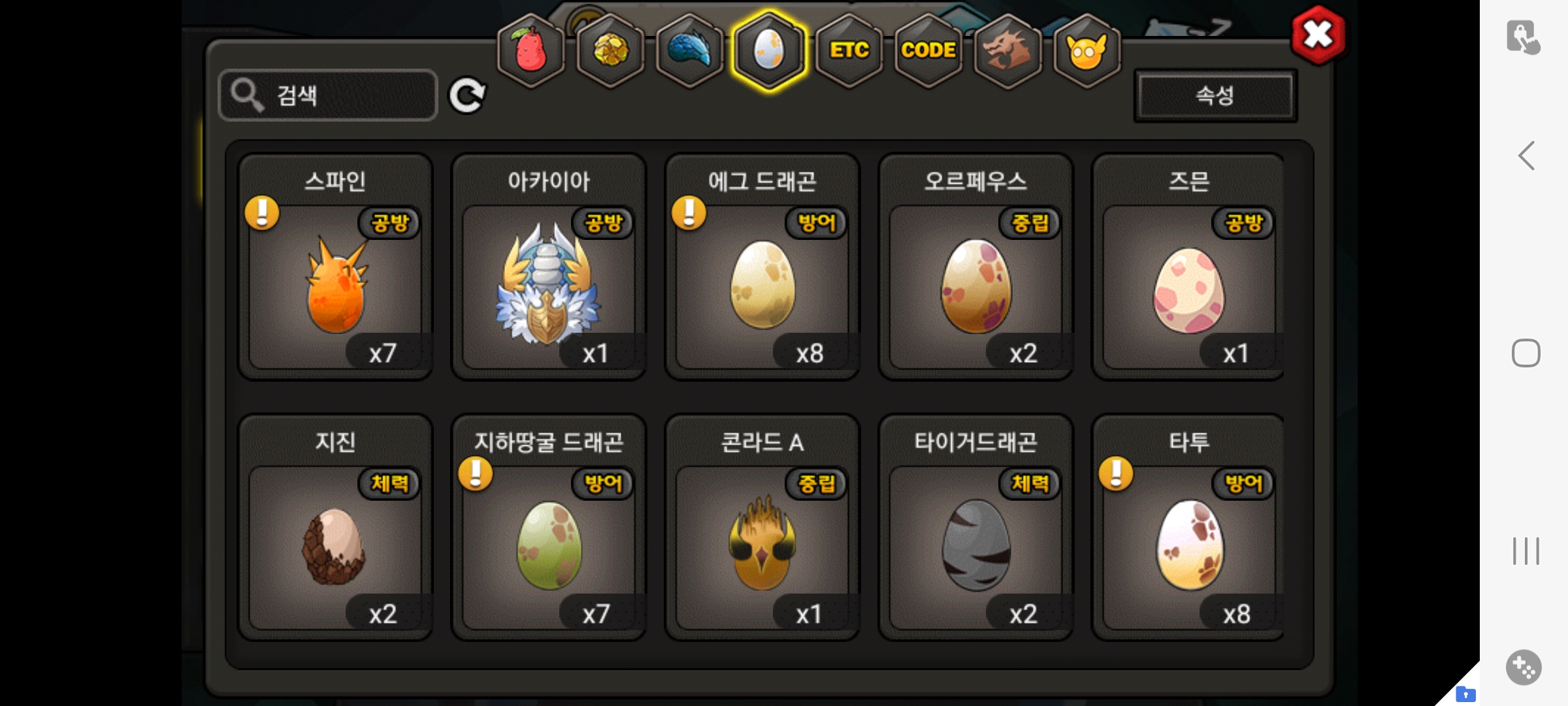The width and height of the screenshot is (1568, 706).
Task: Tap the 에그 드래곤 alert exclamation badge
Action: click(x=689, y=212)
